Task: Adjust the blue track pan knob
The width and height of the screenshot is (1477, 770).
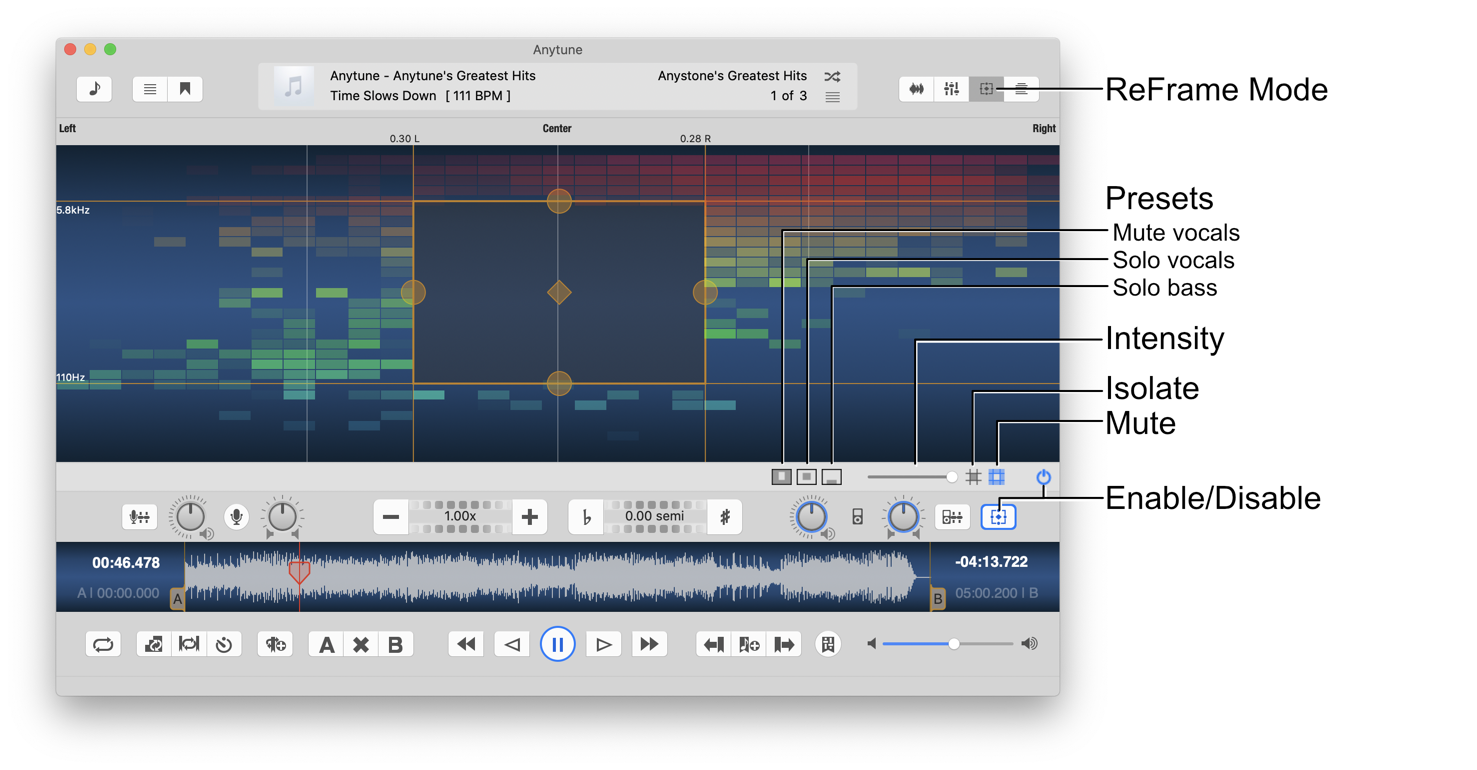Action: [x=903, y=516]
